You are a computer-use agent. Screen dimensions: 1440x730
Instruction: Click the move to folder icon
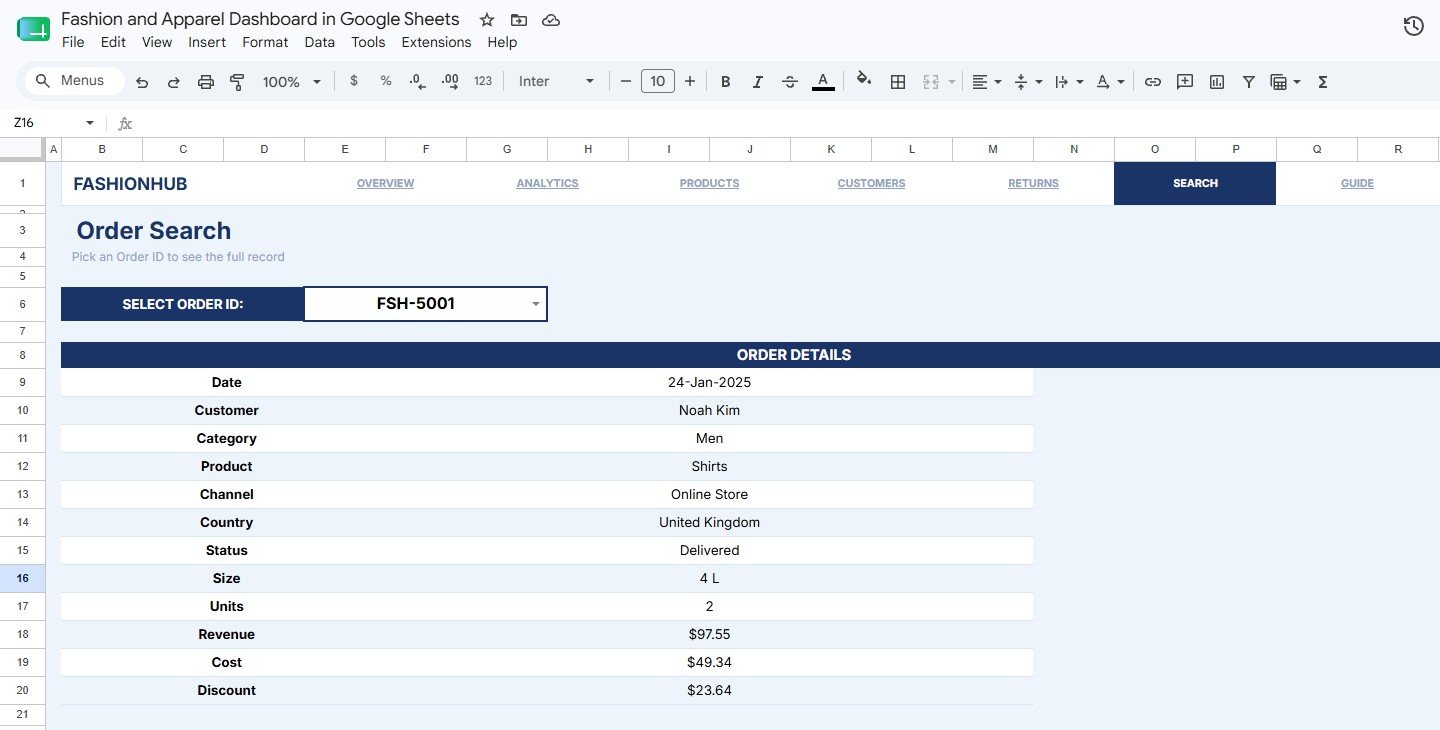coord(518,20)
